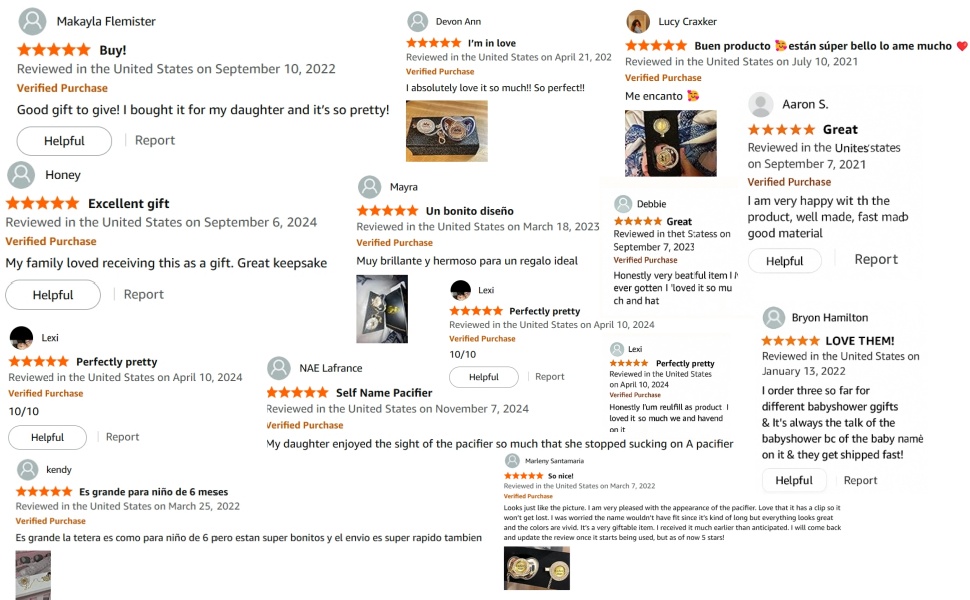This screenshot has width=970, height=600.
Task: Report the "Excellent gift" review by Honey
Action: [x=143, y=294]
